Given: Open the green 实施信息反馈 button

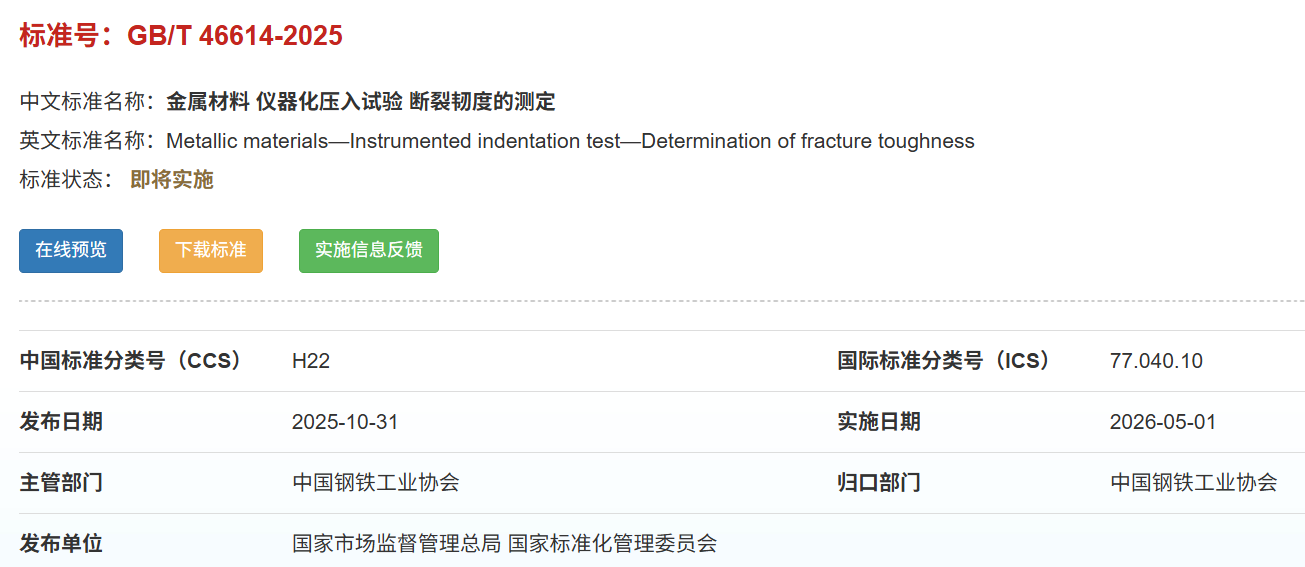Looking at the screenshot, I should pyautogui.click(x=368, y=250).
